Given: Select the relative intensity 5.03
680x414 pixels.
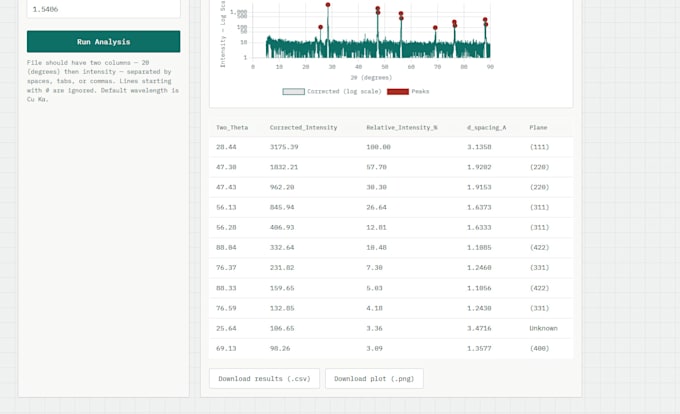Looking at the screenshot, I should pos(374,288).
